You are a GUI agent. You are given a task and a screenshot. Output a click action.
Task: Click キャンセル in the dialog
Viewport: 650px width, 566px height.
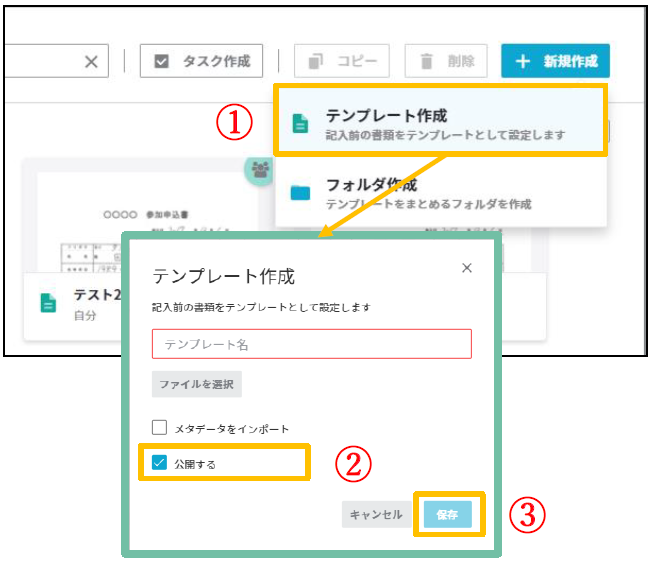(x=375, y=515)
